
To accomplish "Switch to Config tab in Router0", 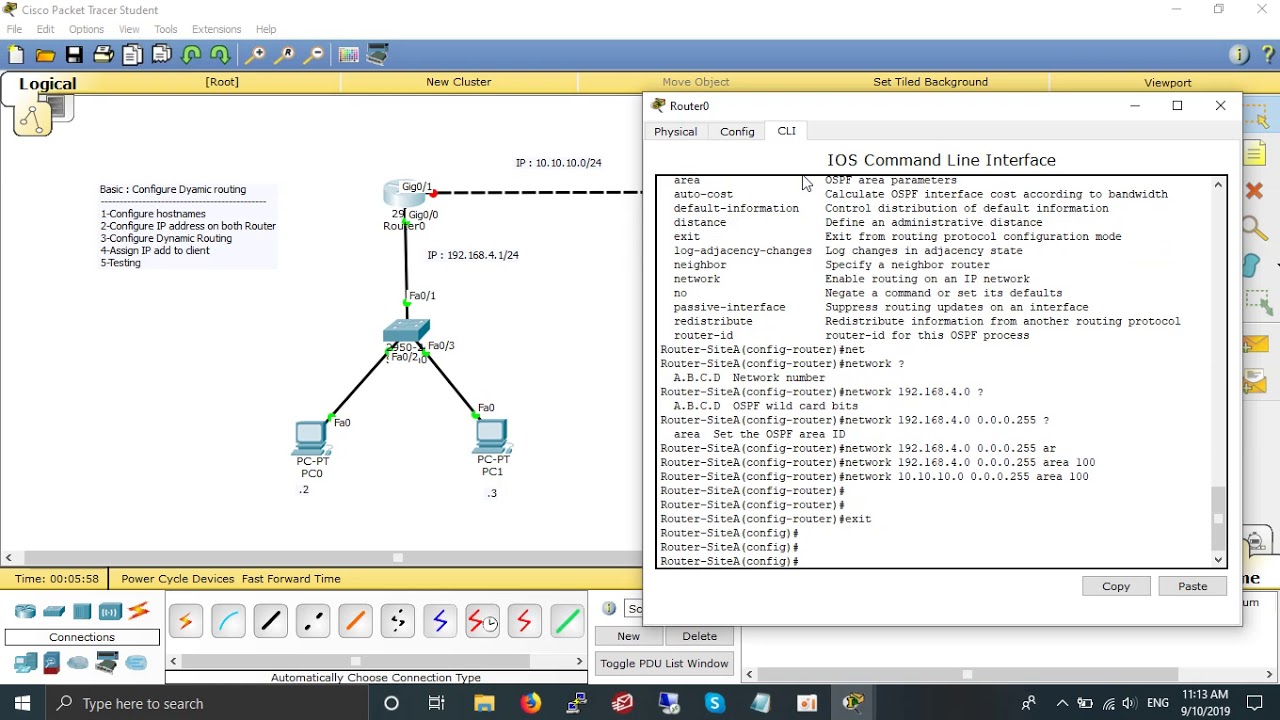I will [737, 131].
